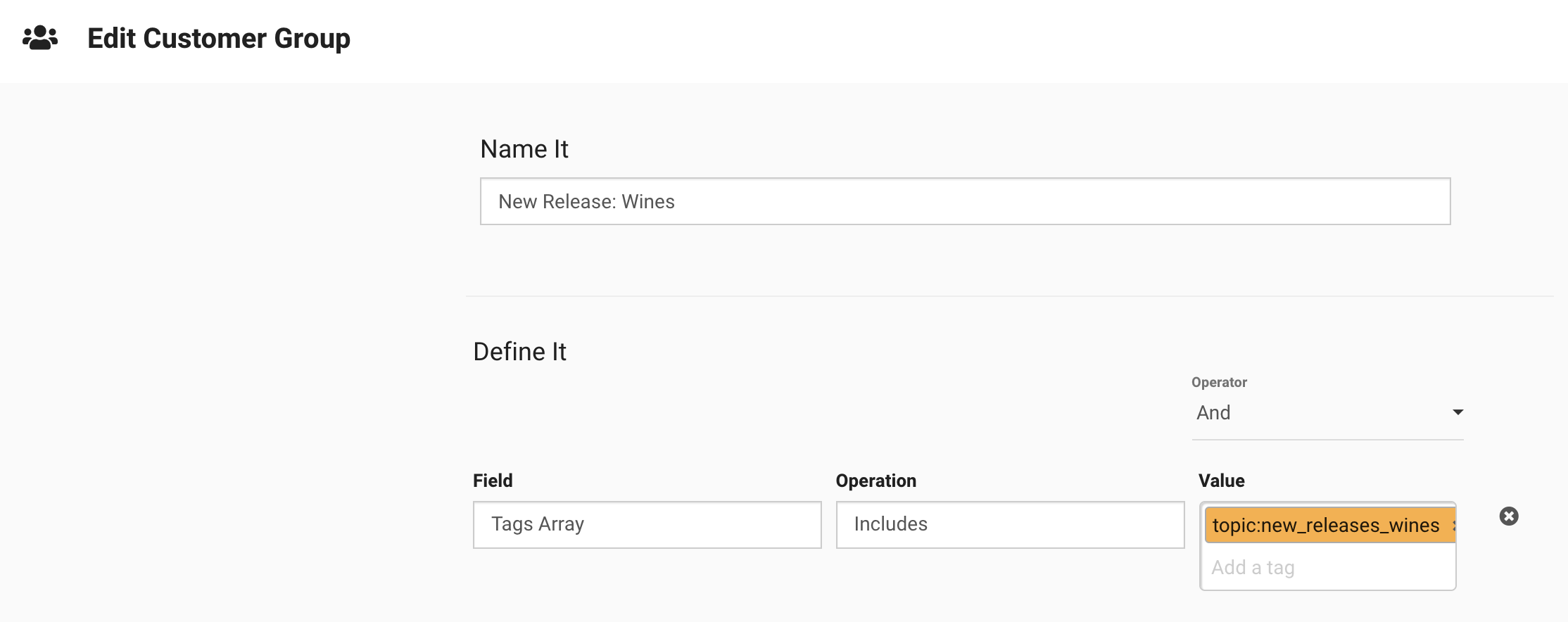The width and height of the screenshot is (1568, 622).
Task: Remove the Tags Array condition row
Action: (x=1508, y=516)
